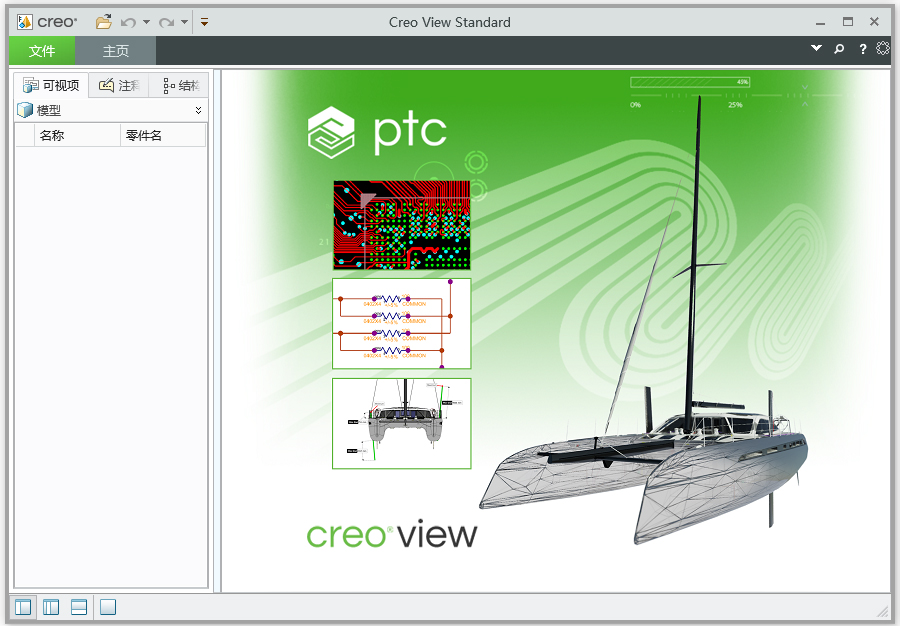Close the Creo View window
The height and width of the screenshot is (626, 900).
pyautogui.click(x=874, y=22)
